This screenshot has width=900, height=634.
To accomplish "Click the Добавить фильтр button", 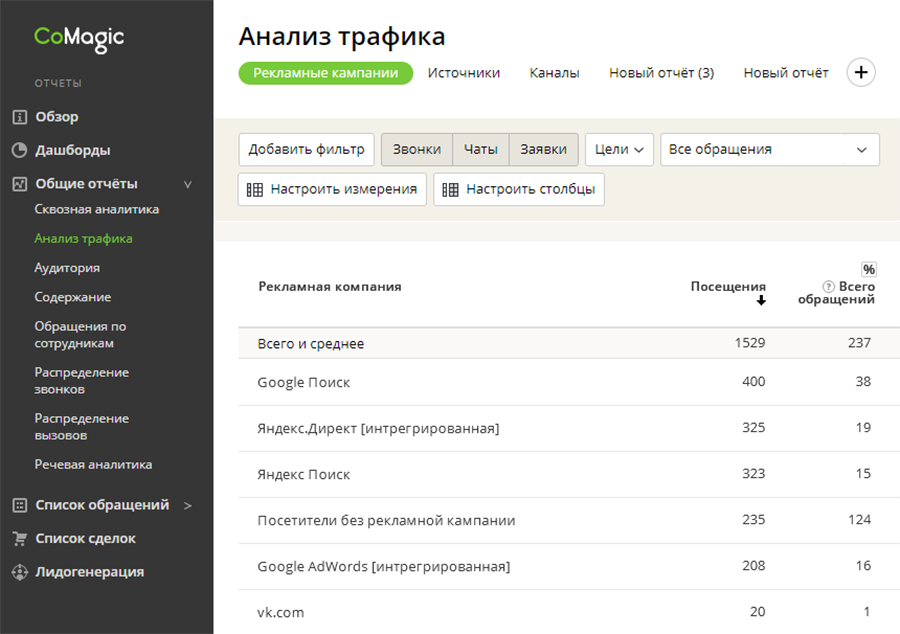I will (x=306, y=150).
